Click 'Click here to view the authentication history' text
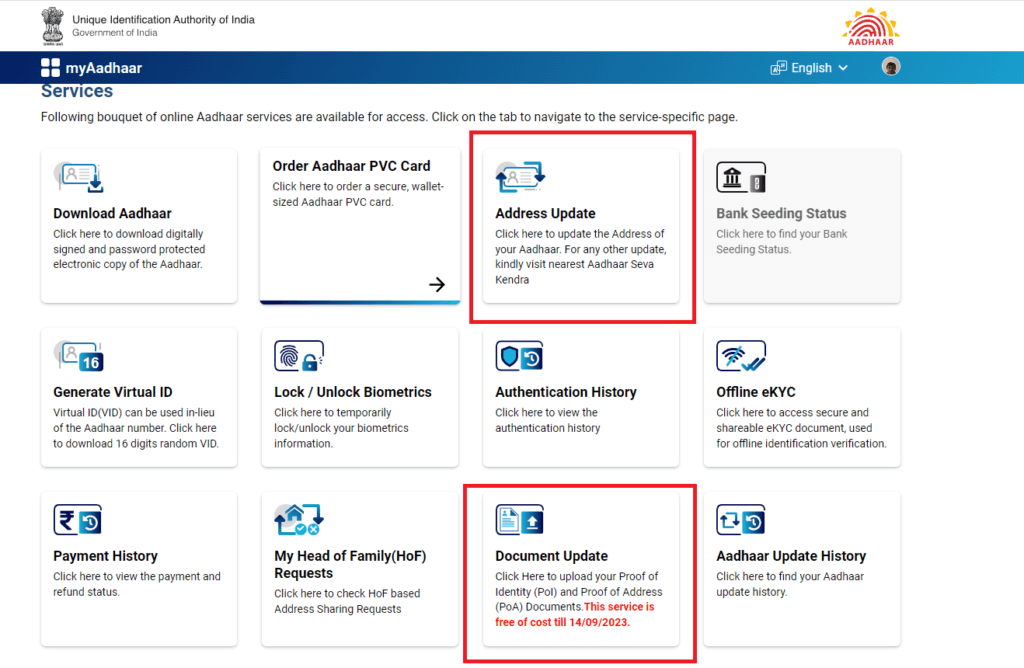 tap(547, 420)
